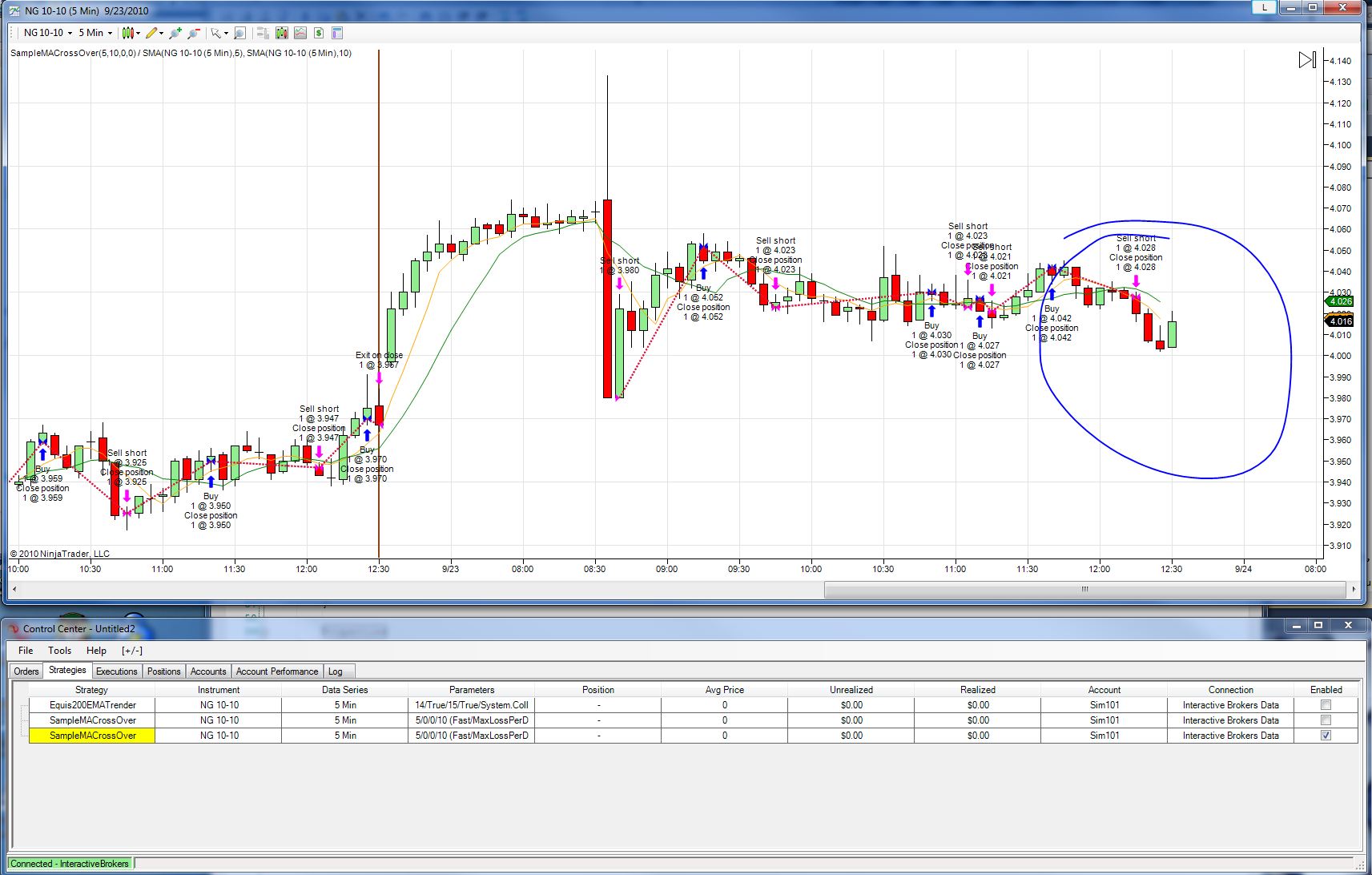Click the L link button in title bar
The height and width of the screenshot is (875, 1372).
(1264, 7)
